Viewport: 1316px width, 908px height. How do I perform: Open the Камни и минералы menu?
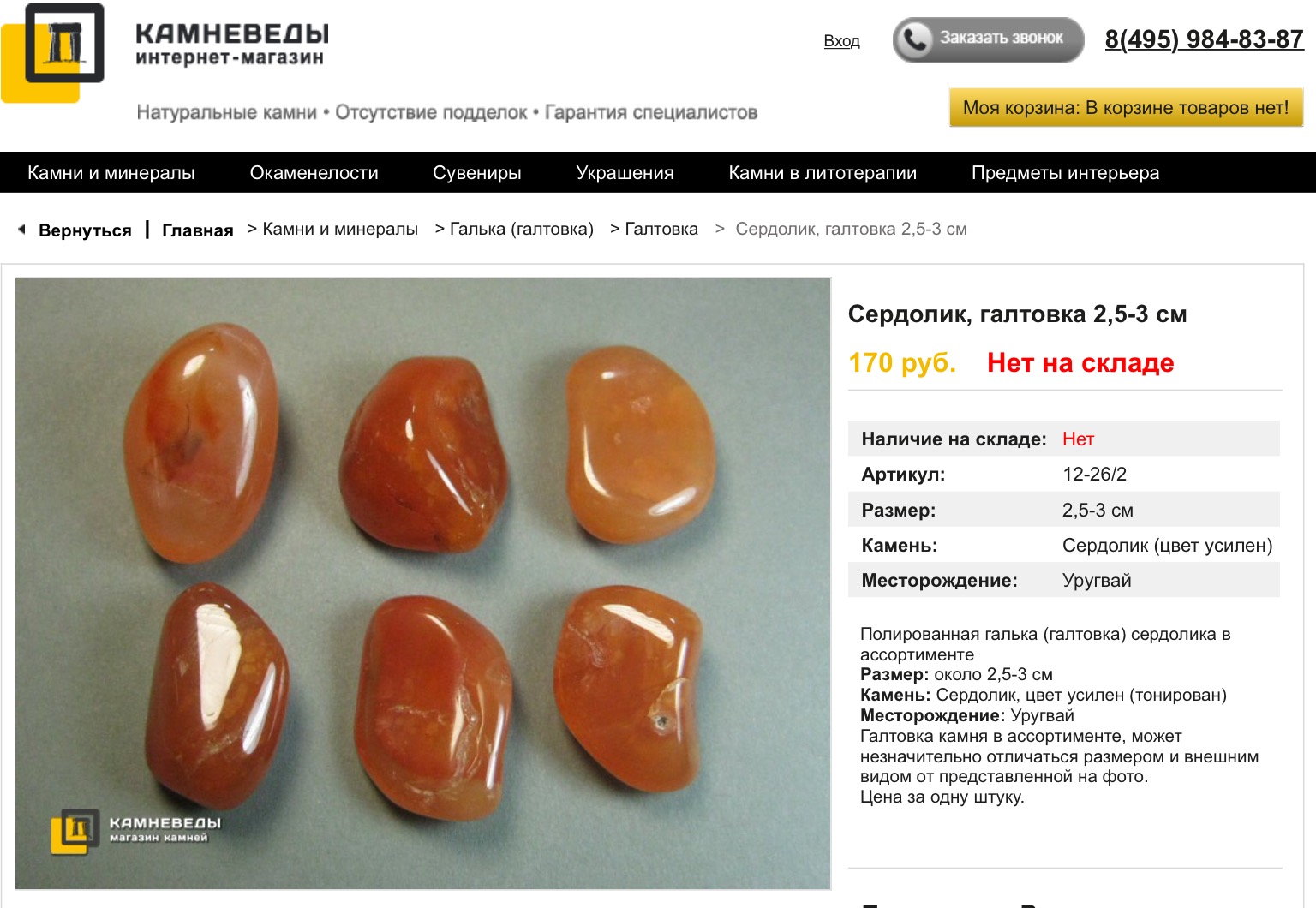[x=111, y=173]
